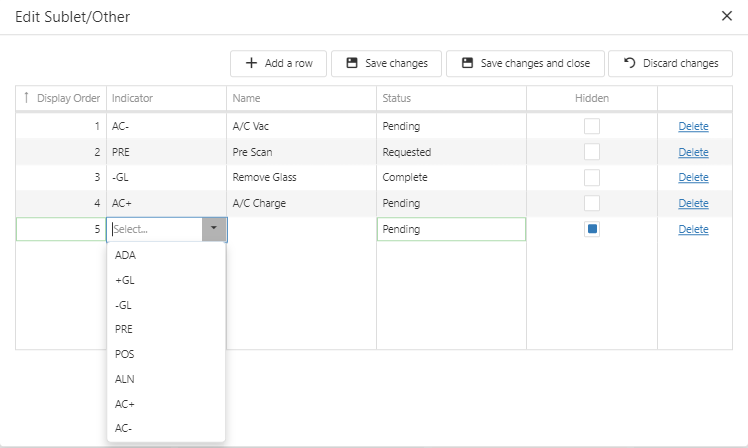Close the Edit Sublet/Other dialog
This screenshot has width=748, height=448.
(x=727, y=16)
